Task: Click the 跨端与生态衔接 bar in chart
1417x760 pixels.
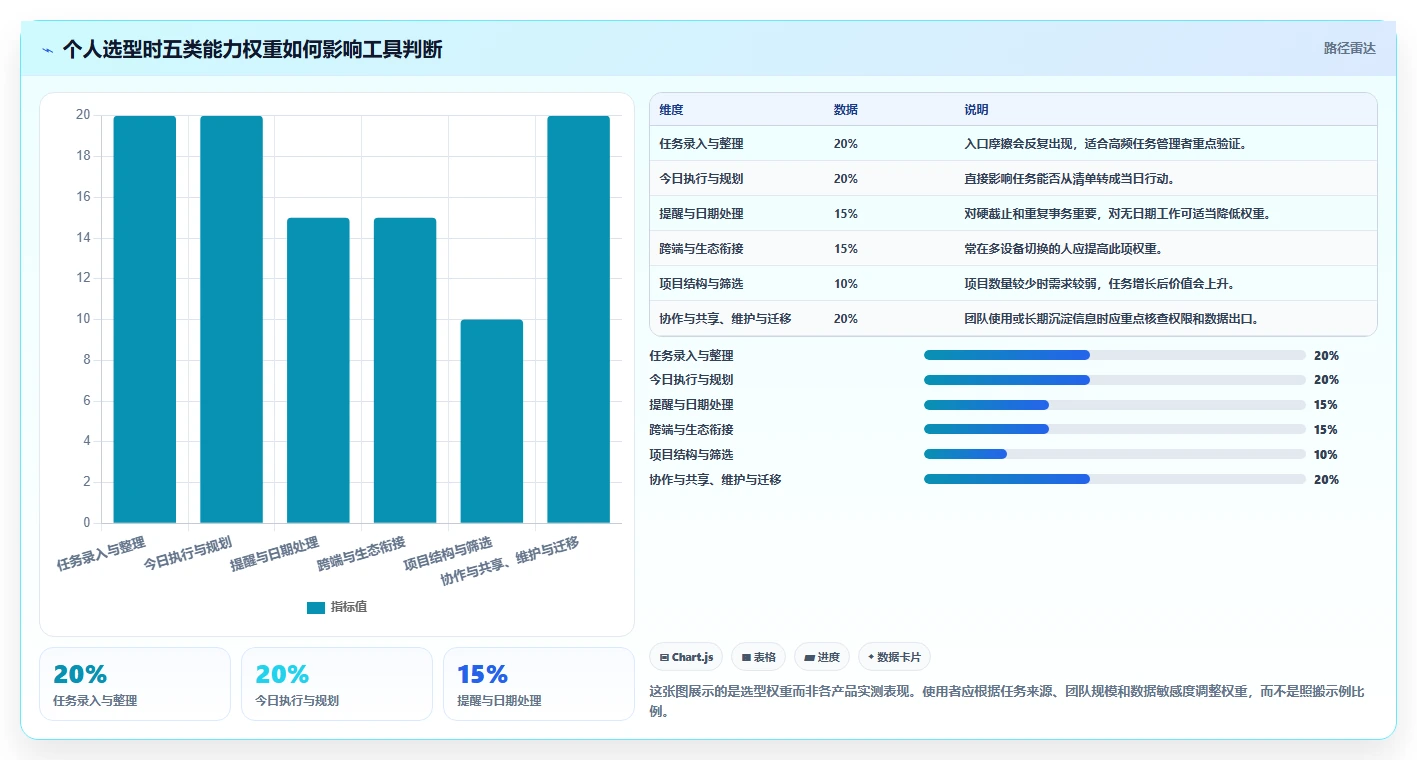Action: [405, 370]
